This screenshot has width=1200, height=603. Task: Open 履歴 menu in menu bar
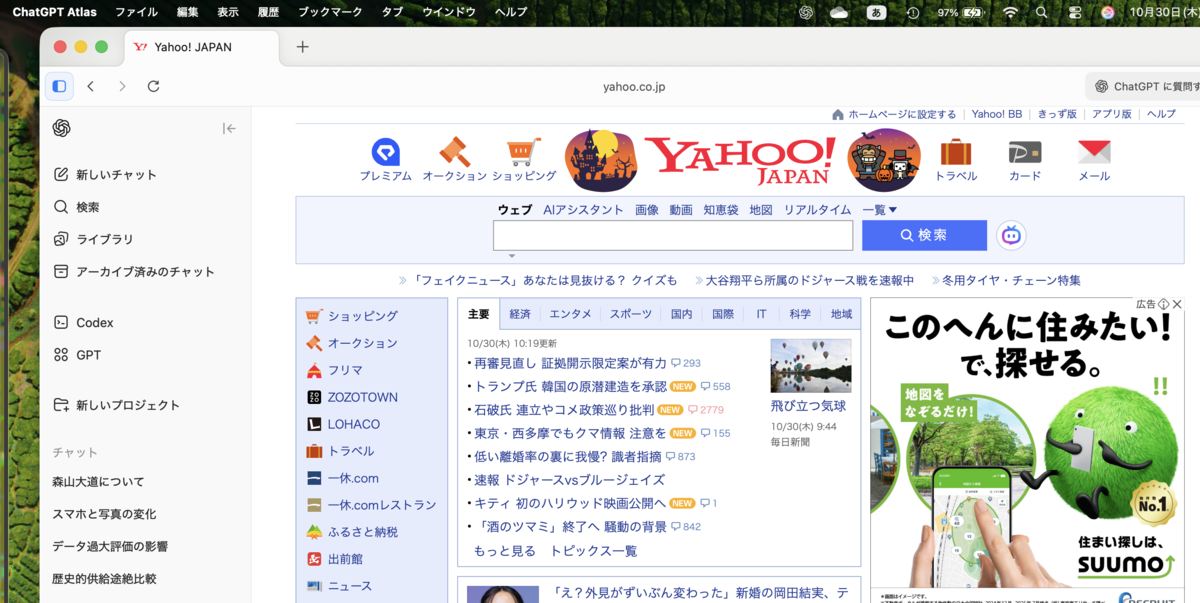coord(268,12)
